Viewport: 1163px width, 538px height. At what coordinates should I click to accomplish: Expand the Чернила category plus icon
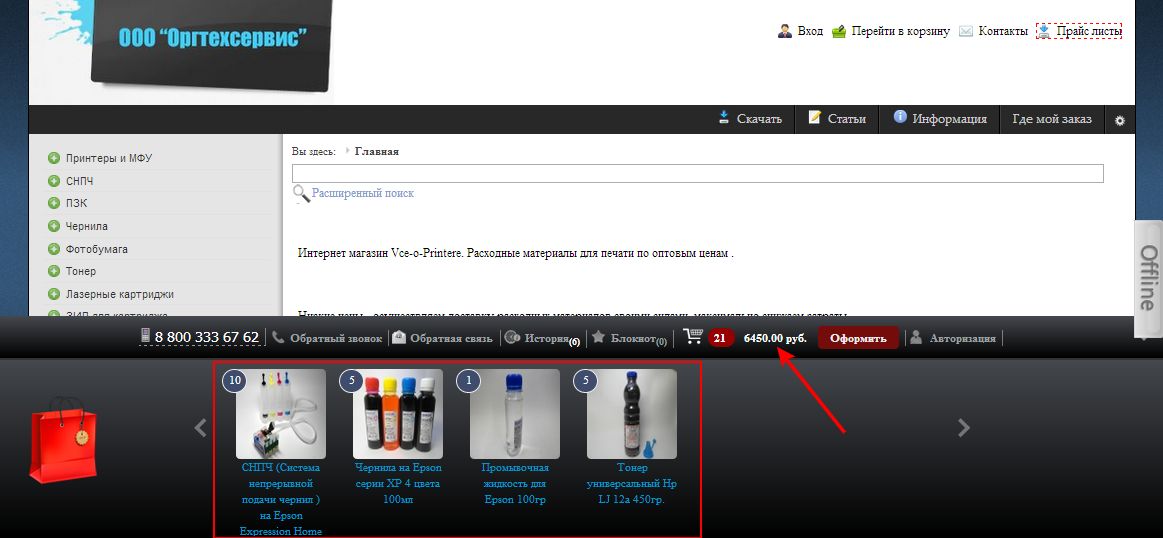53,226
